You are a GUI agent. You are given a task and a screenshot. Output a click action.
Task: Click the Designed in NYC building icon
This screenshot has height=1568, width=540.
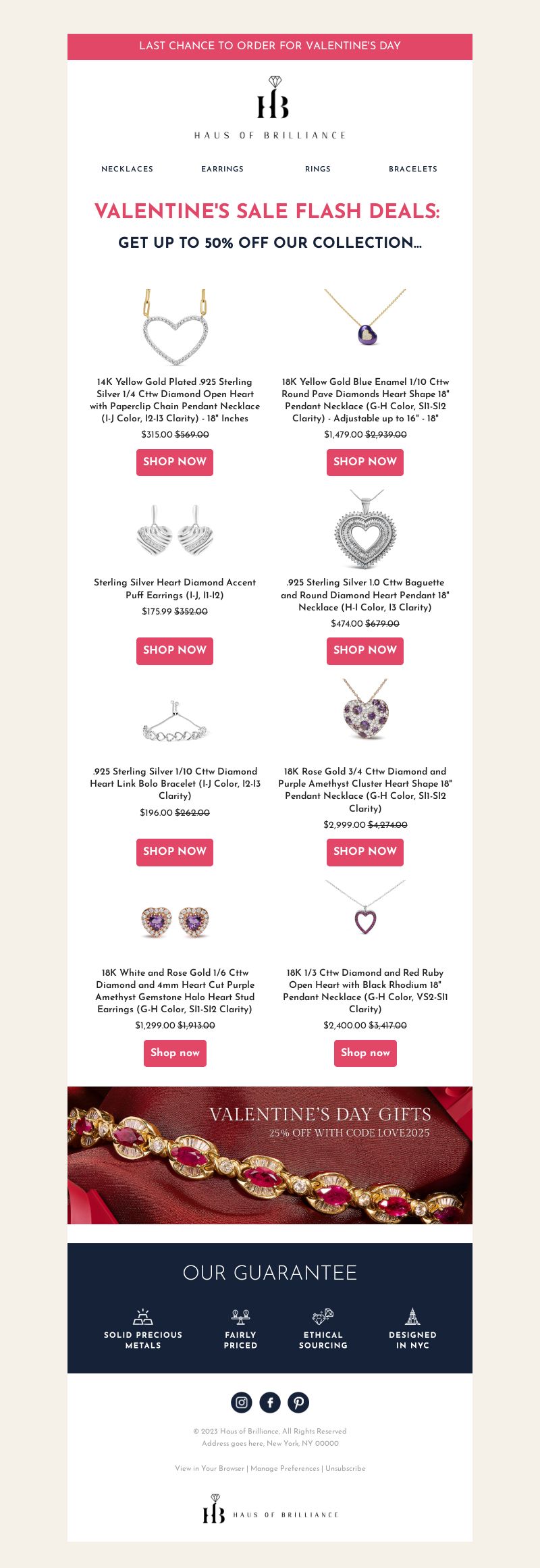point(412,1316)
